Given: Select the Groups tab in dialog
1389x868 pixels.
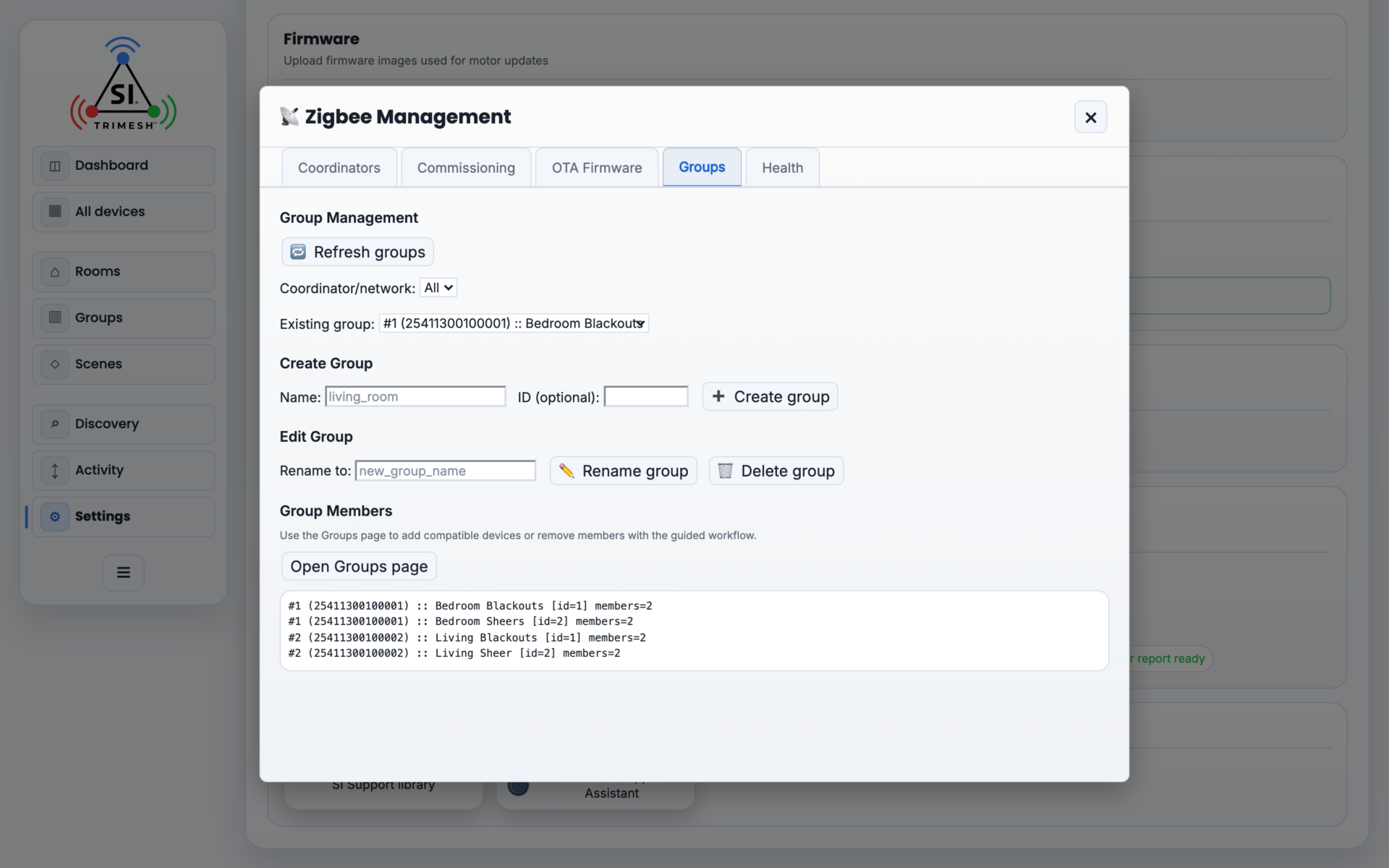Looking at the screenshot, I should click(702, 167).
